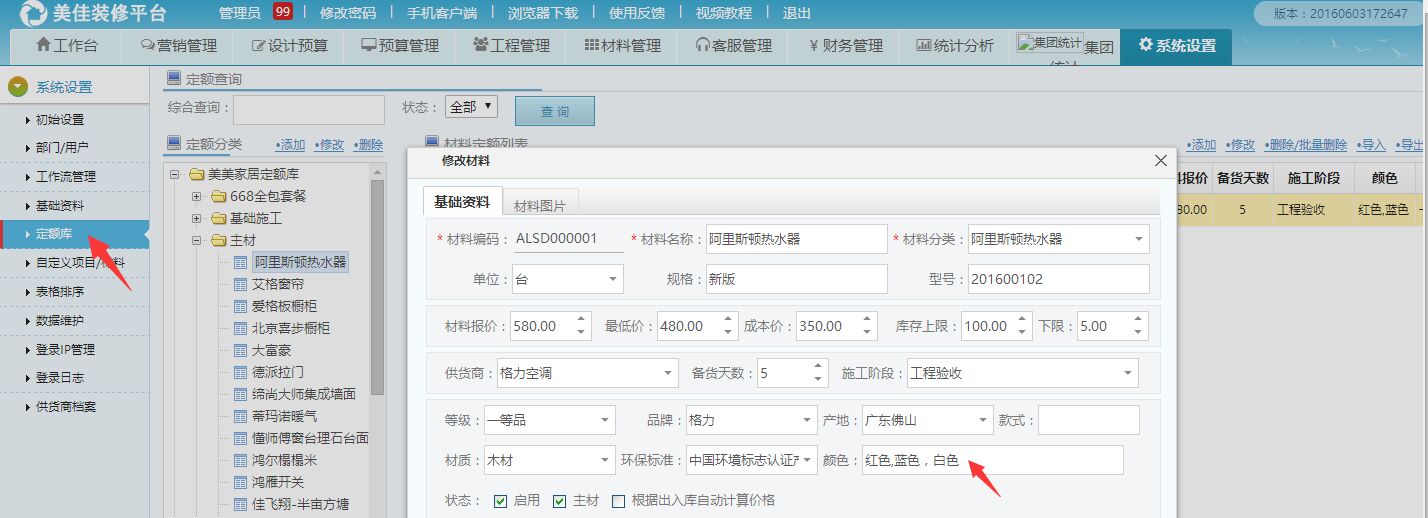Click the 统计分析 chart icon
Screen dimensions: 1428x518
(923, 45)
